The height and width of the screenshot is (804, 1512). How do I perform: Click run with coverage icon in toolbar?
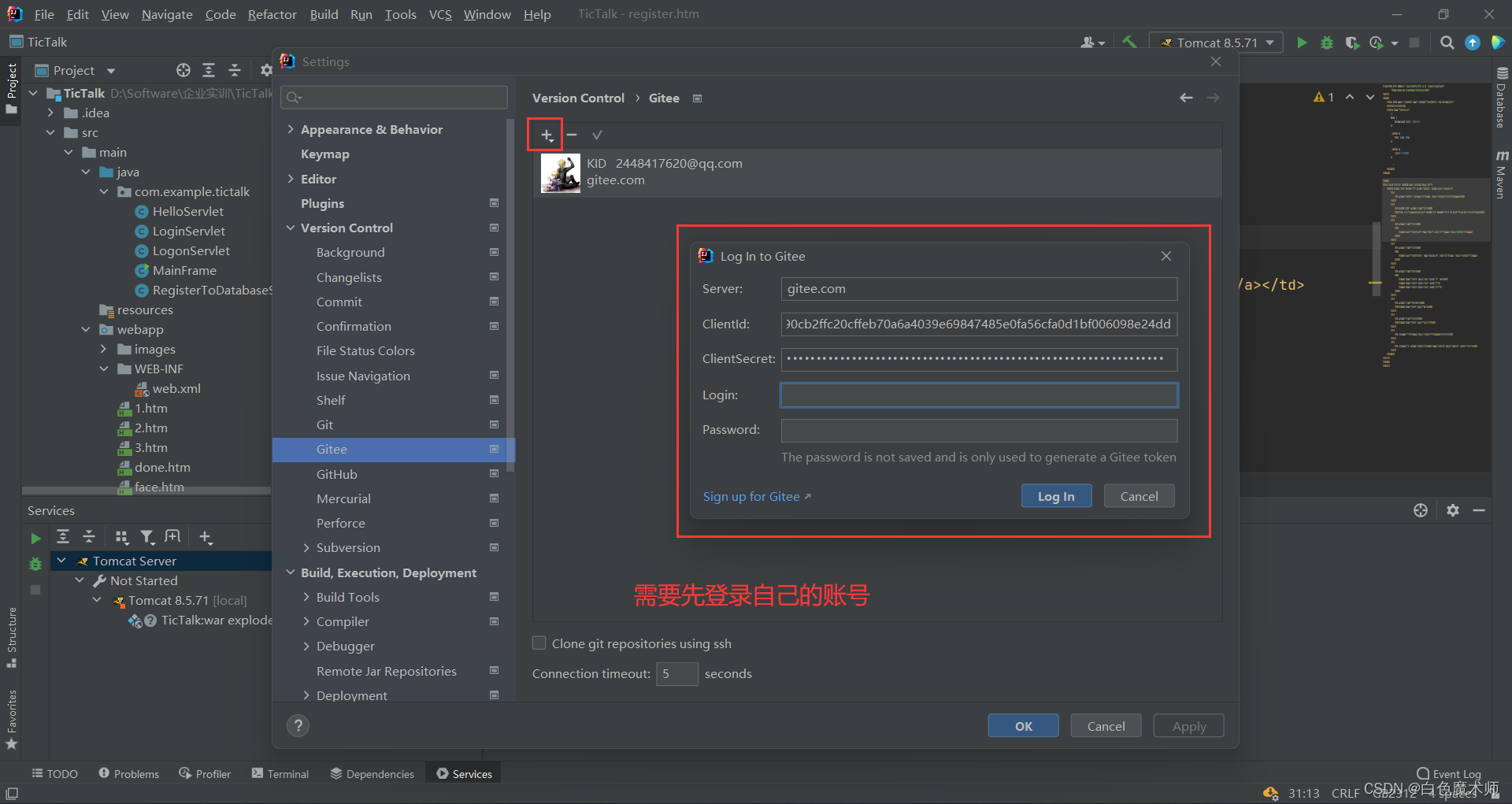(x=1352, y=43)
